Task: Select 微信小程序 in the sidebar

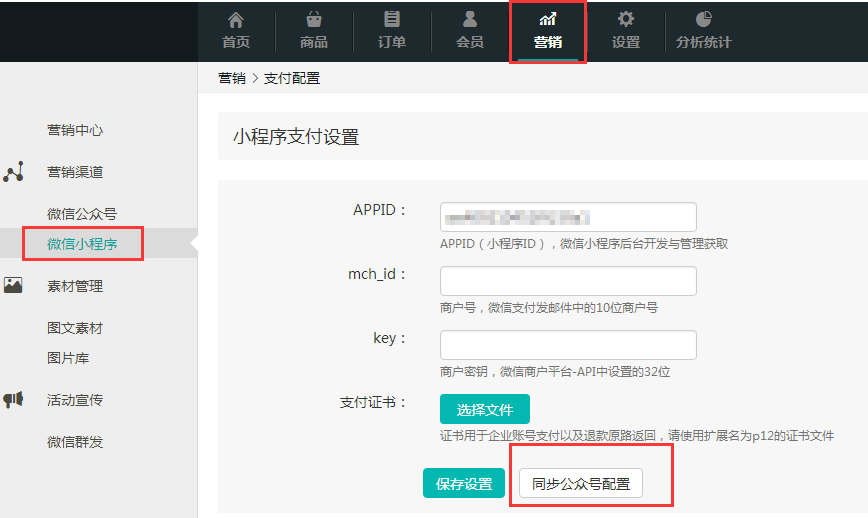Action: pyautogui.click(x=82, y=244)
